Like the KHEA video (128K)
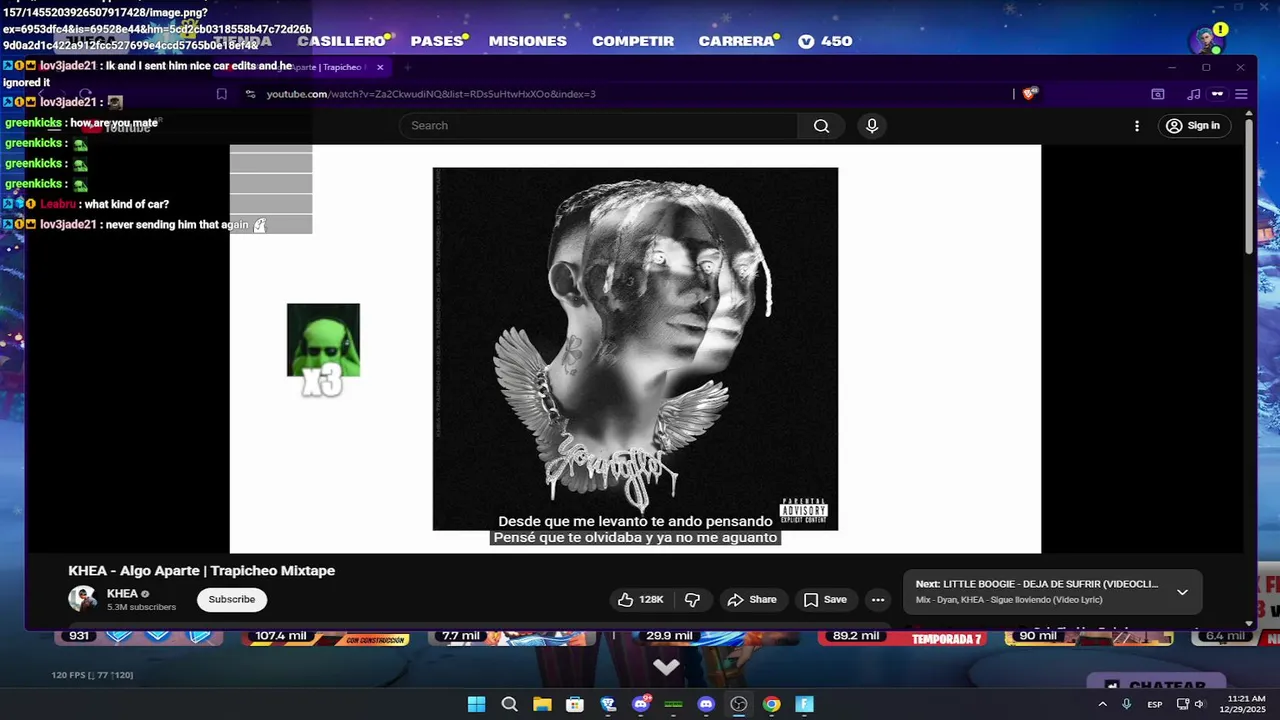Screen dimensions: 1280x720 [x=641, y=600]
